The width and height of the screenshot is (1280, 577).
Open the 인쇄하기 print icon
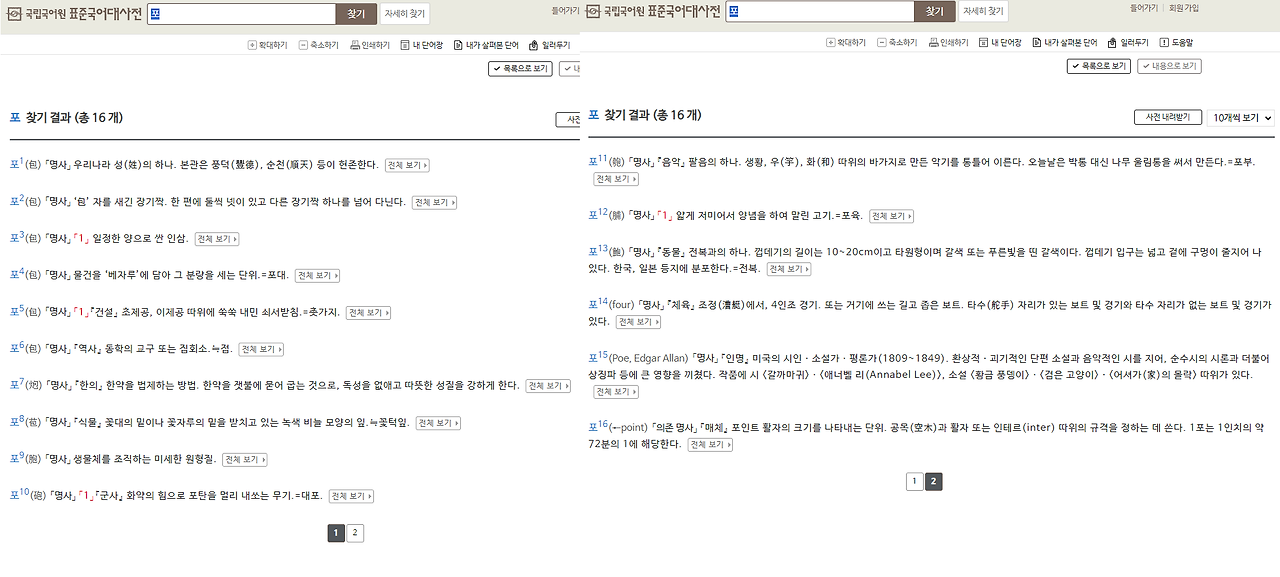click(947, 43)
